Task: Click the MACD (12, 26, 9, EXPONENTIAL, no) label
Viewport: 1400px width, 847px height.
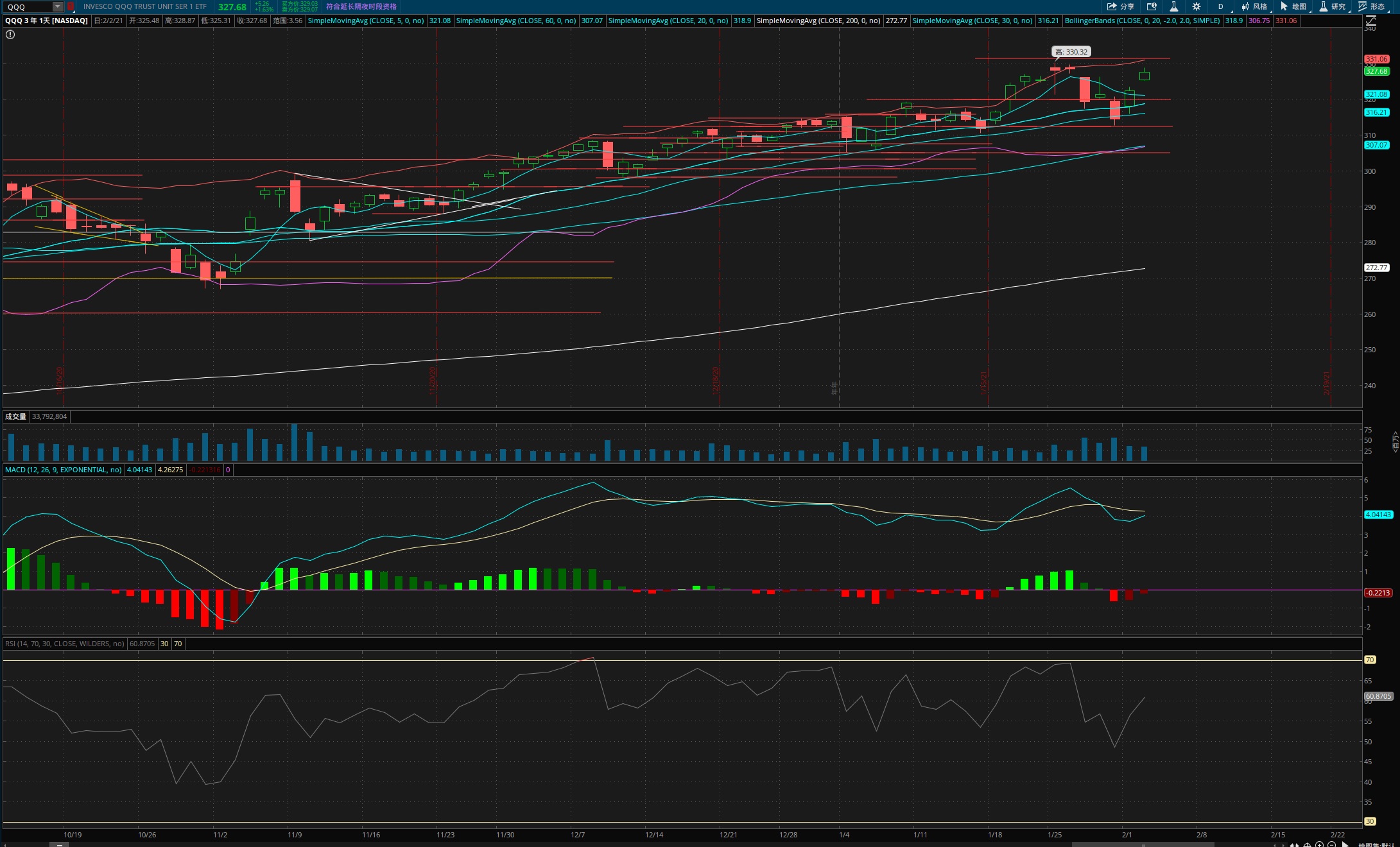Action: tap(64, 470)
